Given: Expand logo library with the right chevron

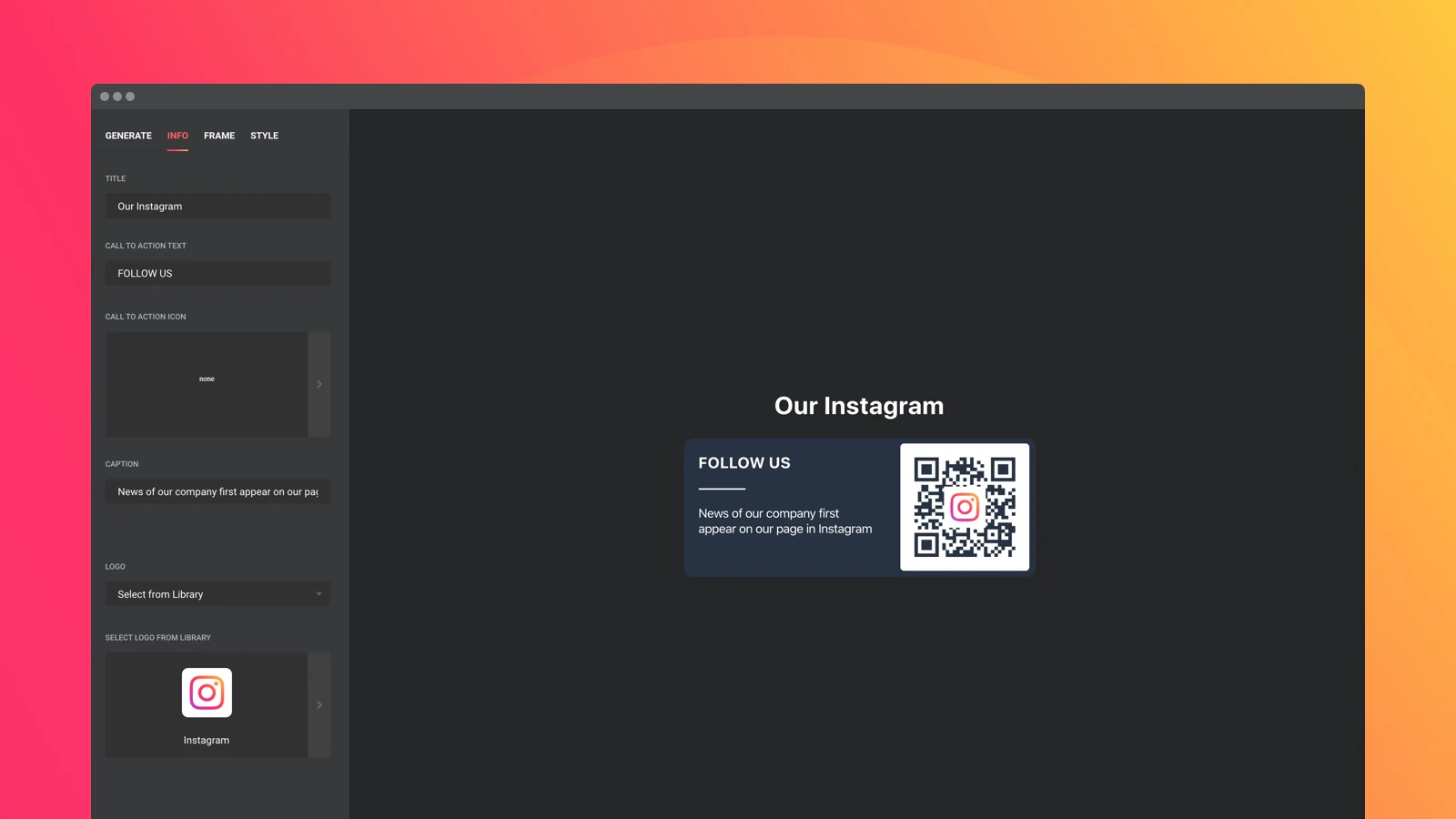Looking at the screenshot, I should click(319, 704).
